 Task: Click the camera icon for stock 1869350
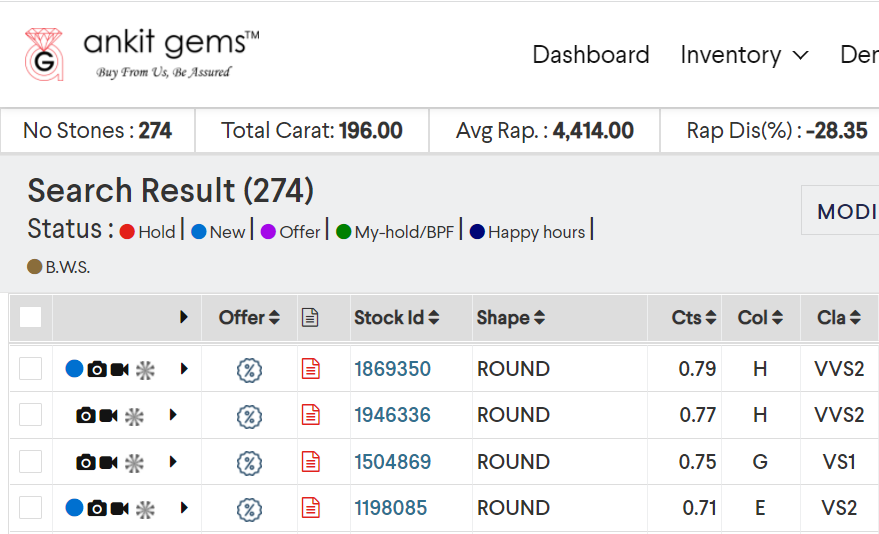[x=97, y=369]
